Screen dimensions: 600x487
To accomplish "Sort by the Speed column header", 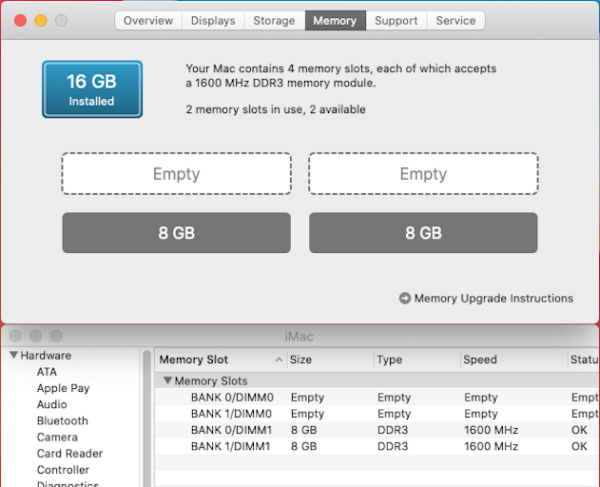I will pyautogui.click(x=514, y=360).
